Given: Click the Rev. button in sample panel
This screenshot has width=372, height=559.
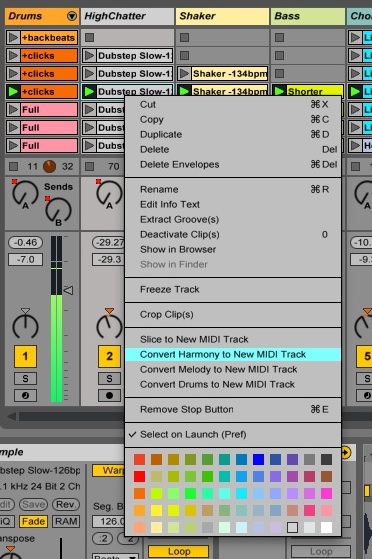Looking at the screenshot, I should coord(66,504).
